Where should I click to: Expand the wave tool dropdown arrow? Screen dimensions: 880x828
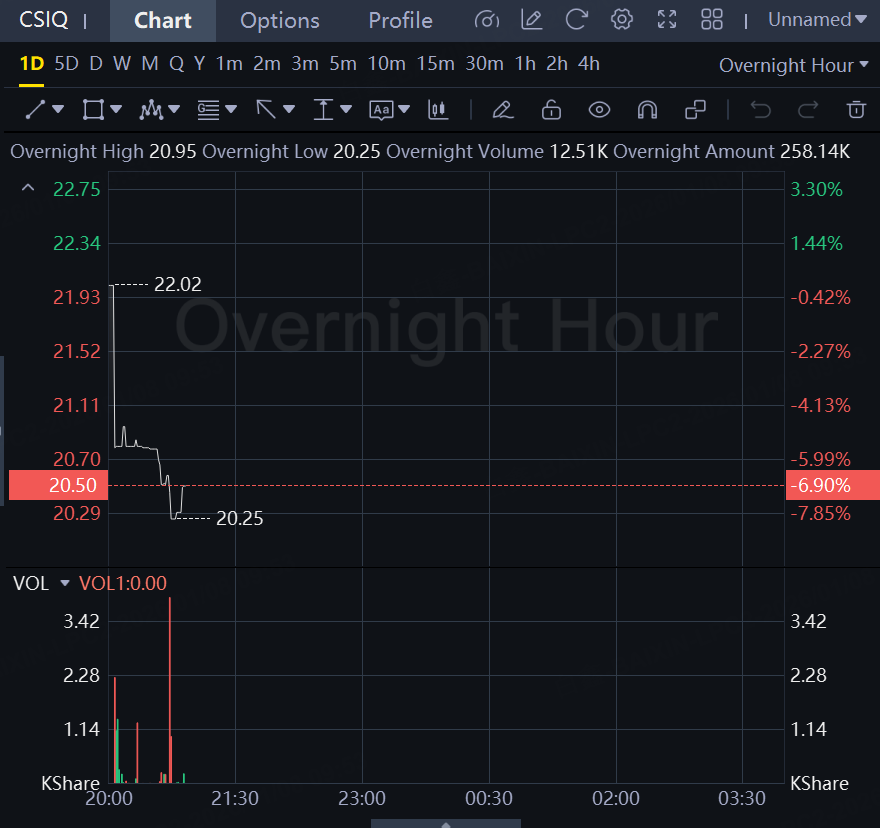174,109
